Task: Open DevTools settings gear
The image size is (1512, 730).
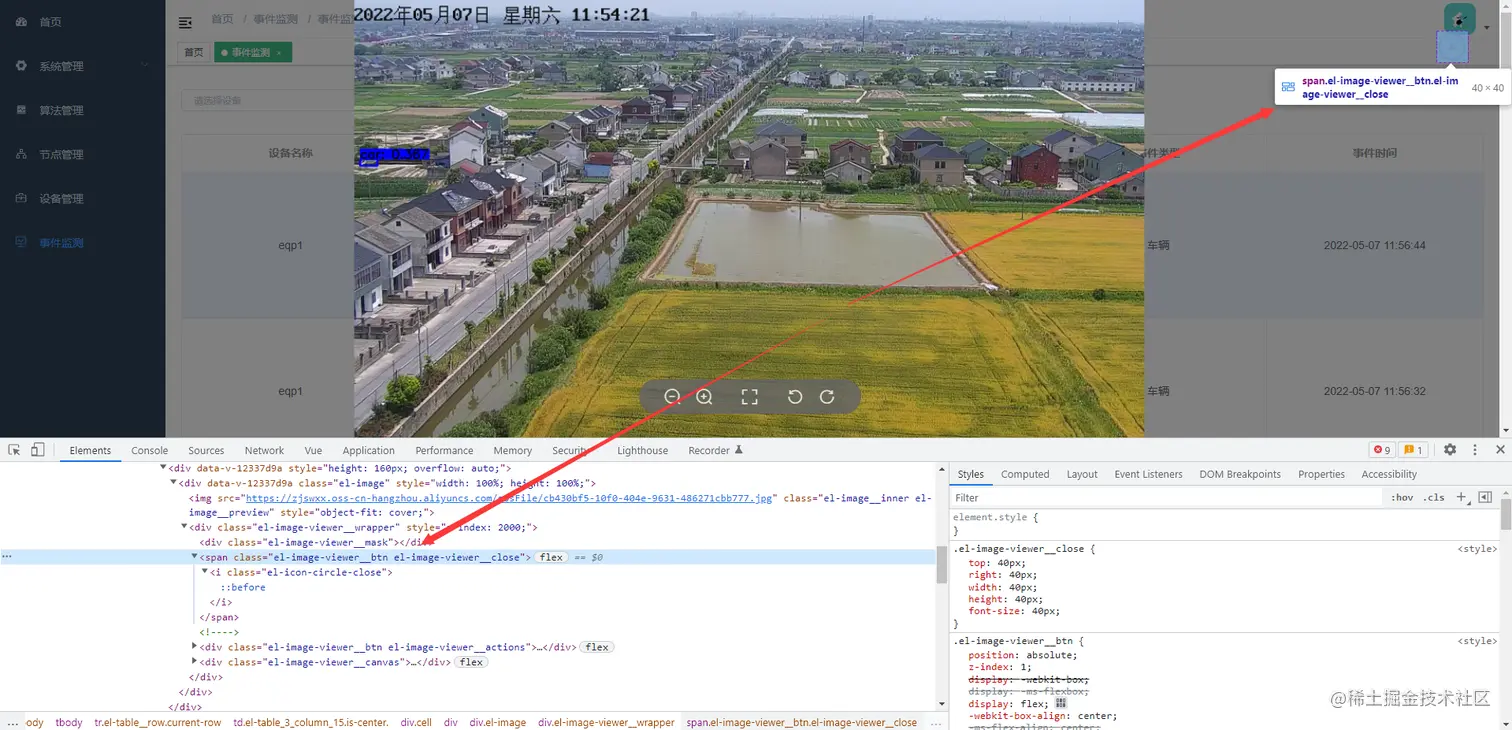Action: click(x=1450, y=450)
